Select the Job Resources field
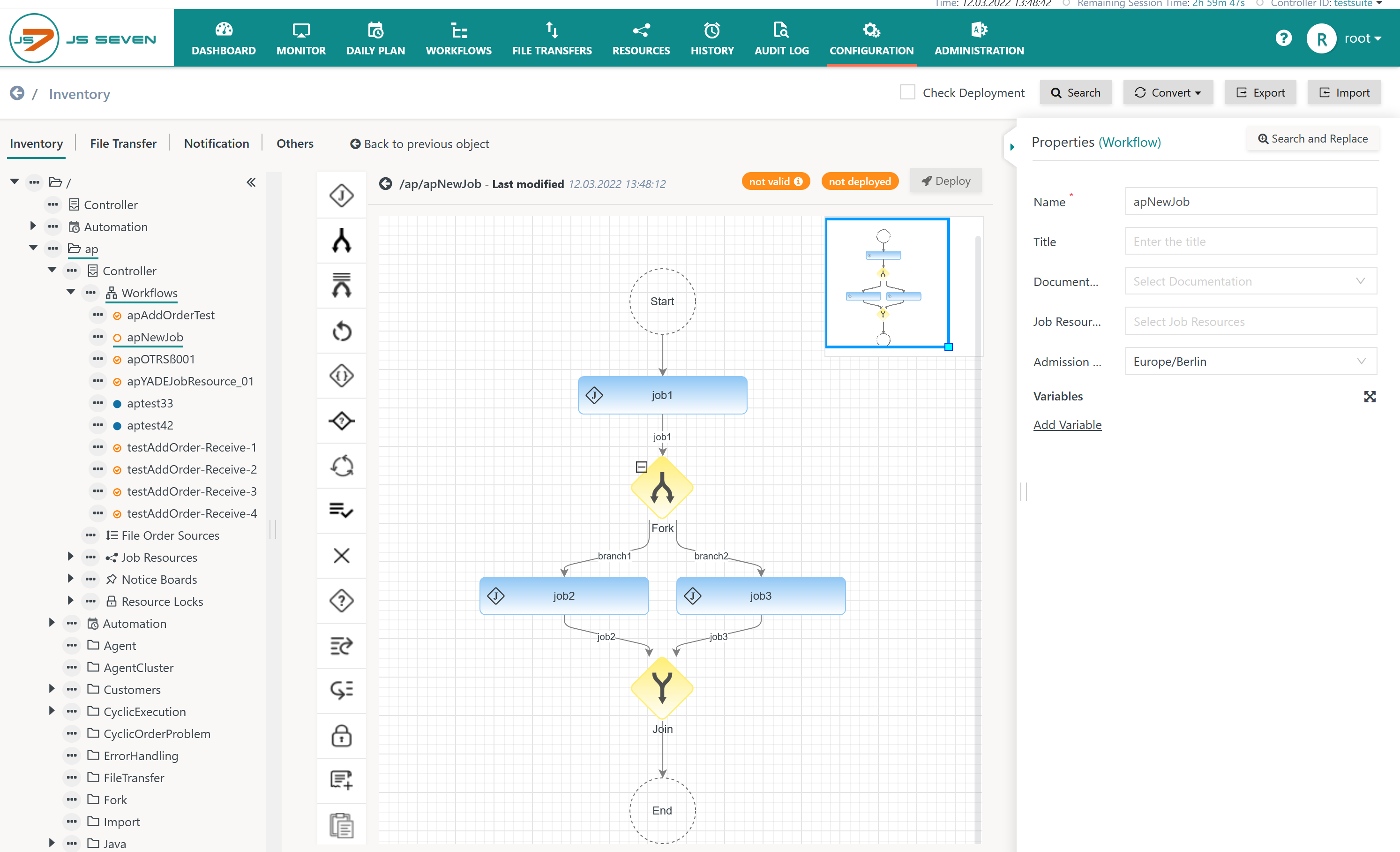The image size is (1400, 852). point(1250,321)
